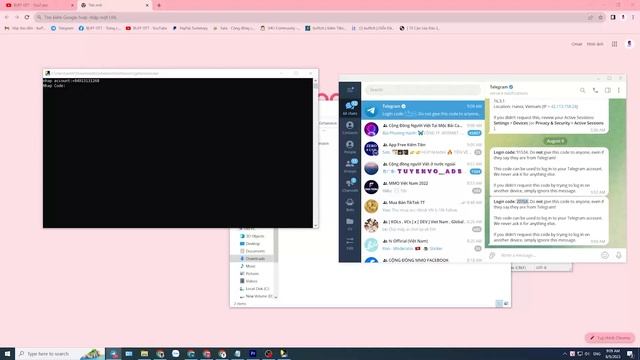Click File Explorer large icons view button

click(506, 303)
